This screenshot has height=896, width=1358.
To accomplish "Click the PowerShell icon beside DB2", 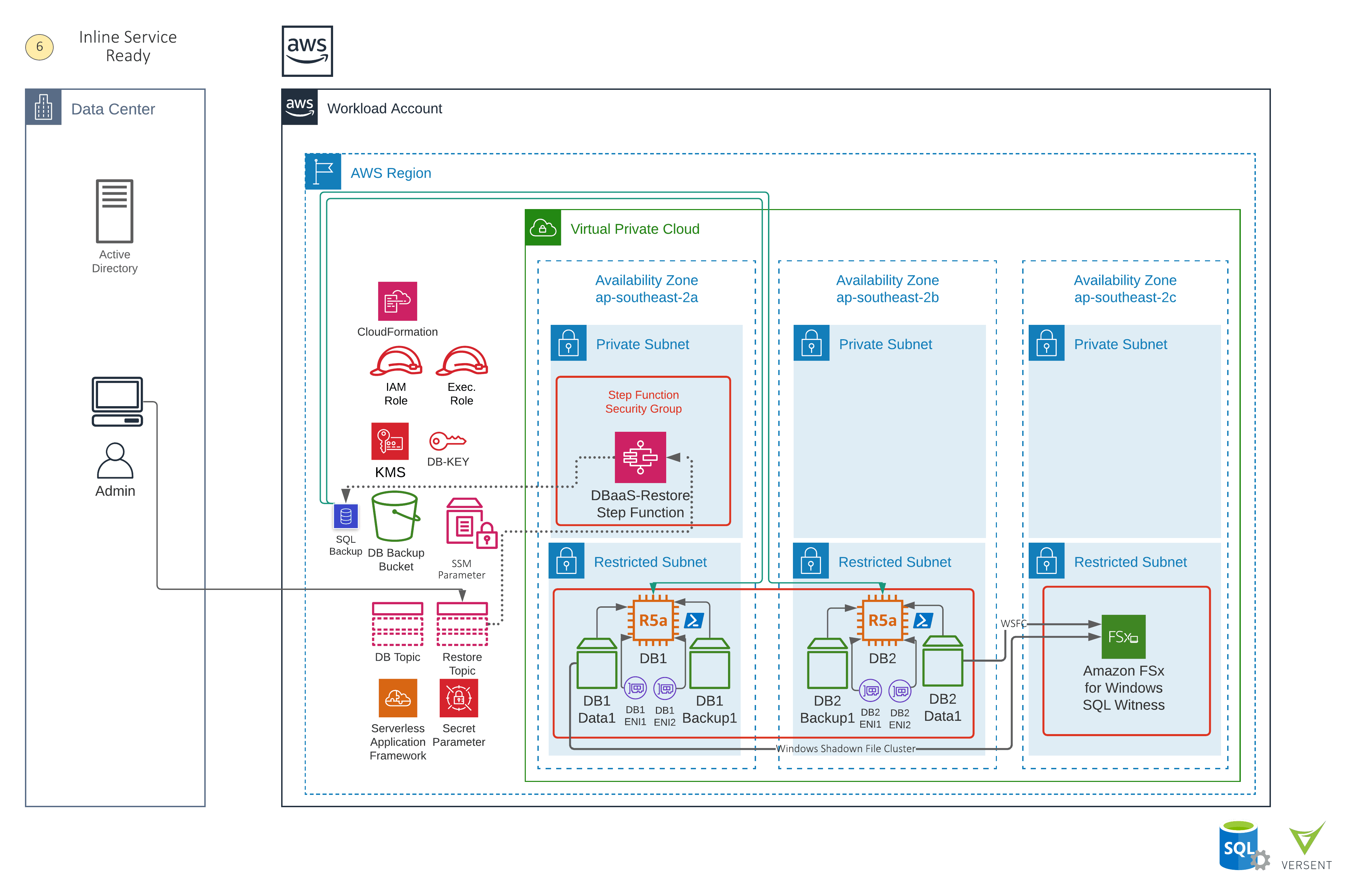I will tap(923, 621).
